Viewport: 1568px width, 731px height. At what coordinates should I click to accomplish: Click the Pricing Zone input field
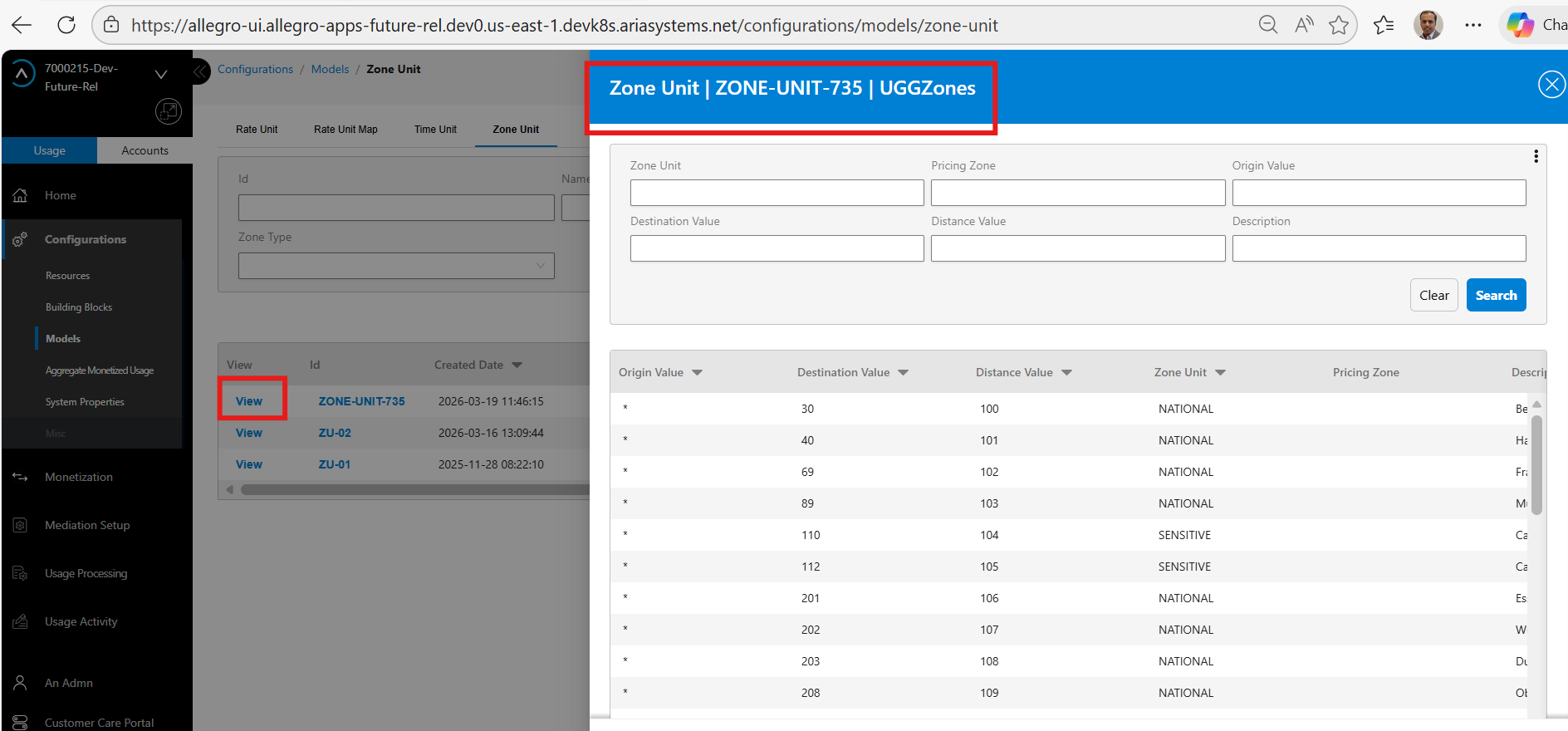(1077, 193)
